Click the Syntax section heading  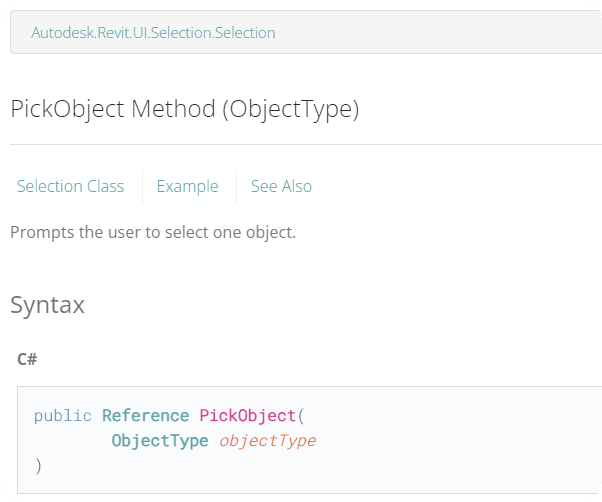47,305
